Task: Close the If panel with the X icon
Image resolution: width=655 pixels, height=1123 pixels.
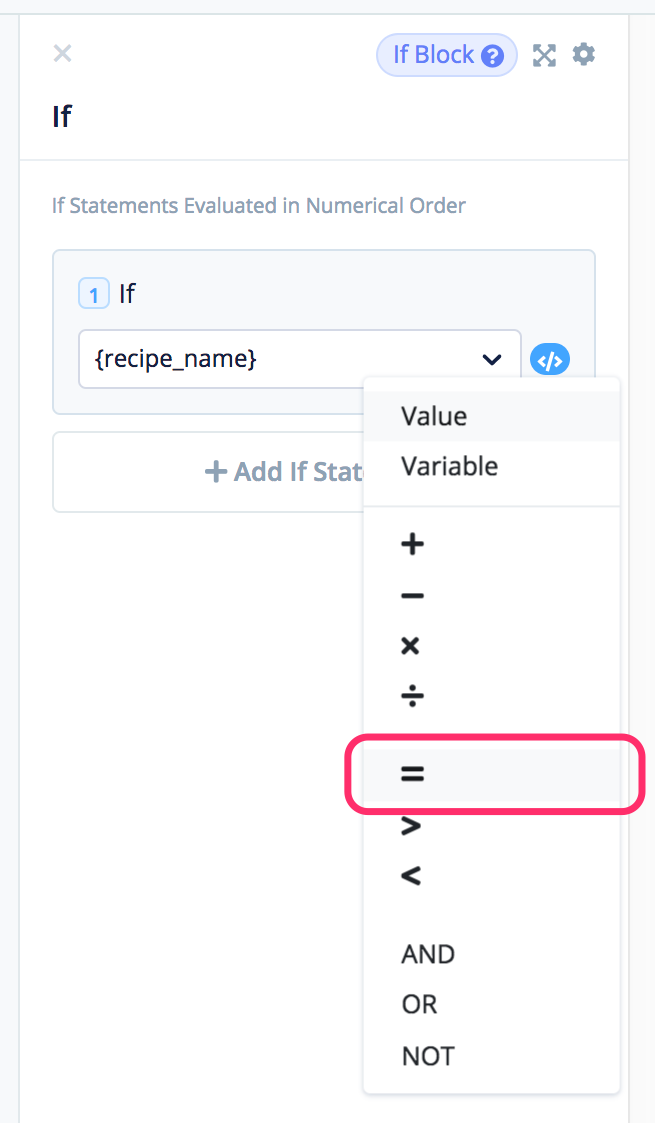Action: point(62,53)
